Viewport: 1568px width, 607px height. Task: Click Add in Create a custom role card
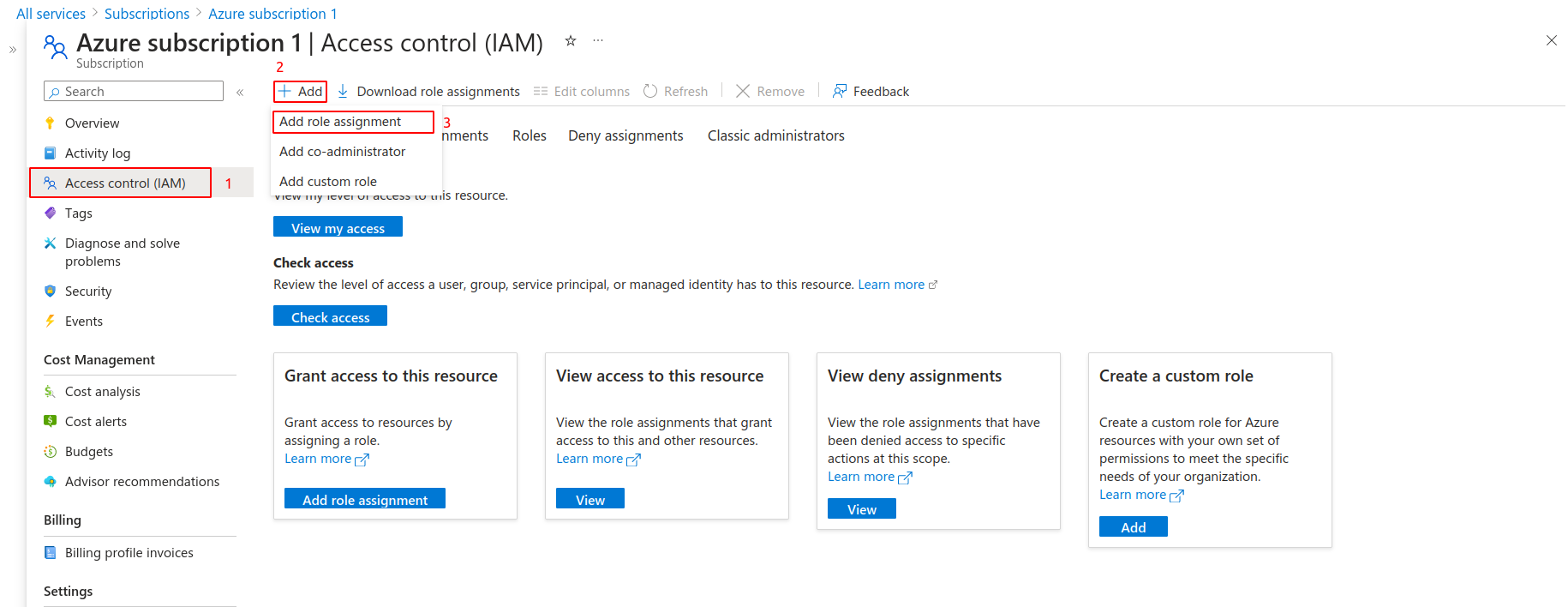(x=1134, y=527)
